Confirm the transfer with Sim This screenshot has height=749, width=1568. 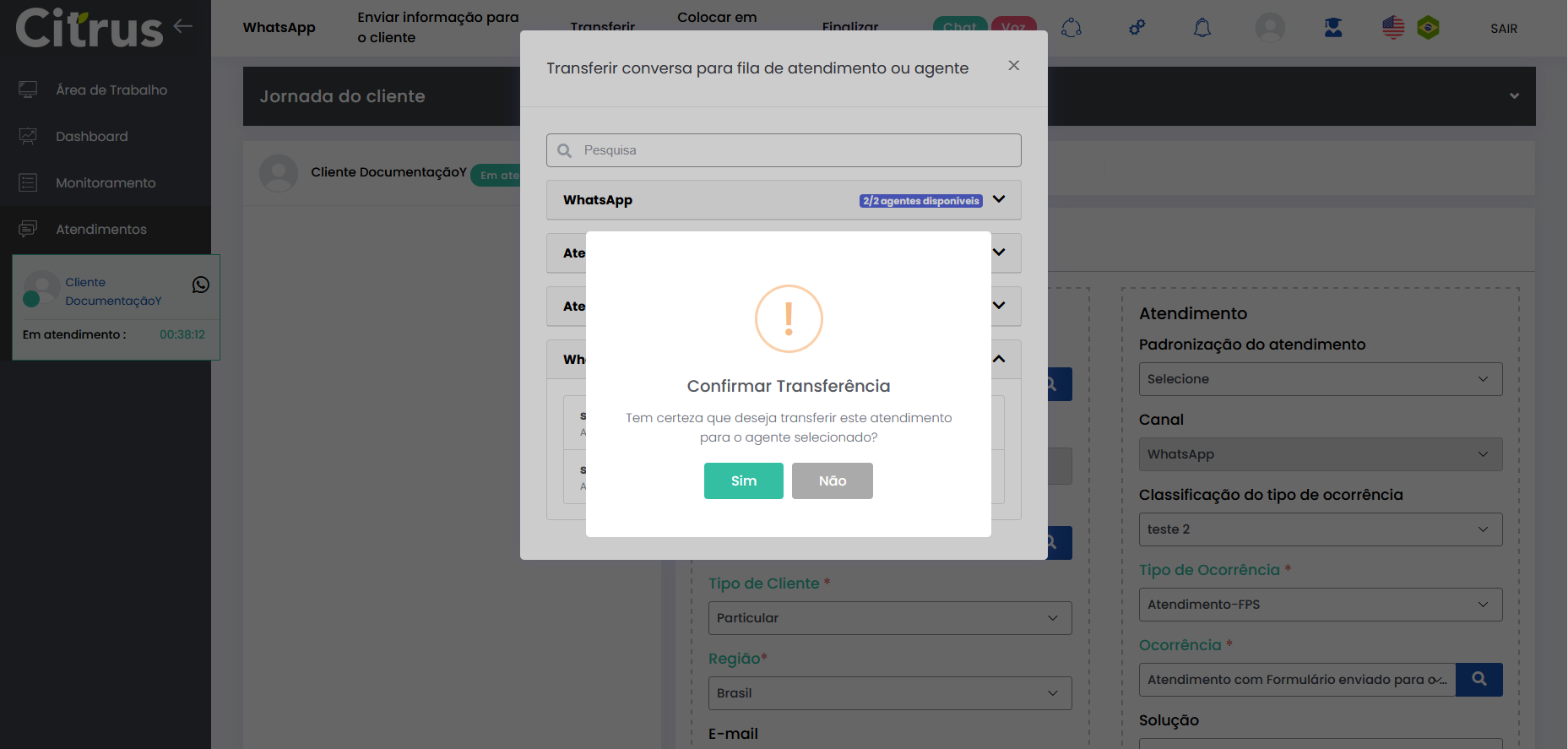[x=743, y=480]
